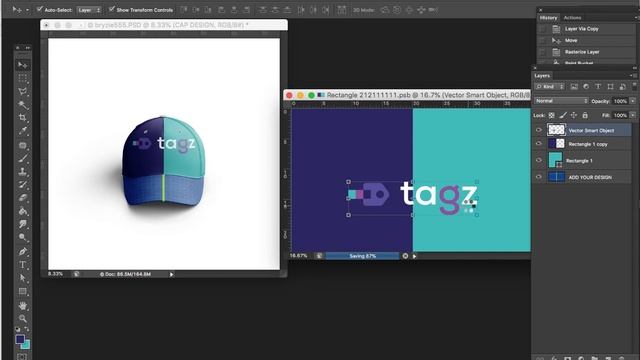Swap foreground and background colors
Viewport: 640px width, 360px height.
(27, 329)
